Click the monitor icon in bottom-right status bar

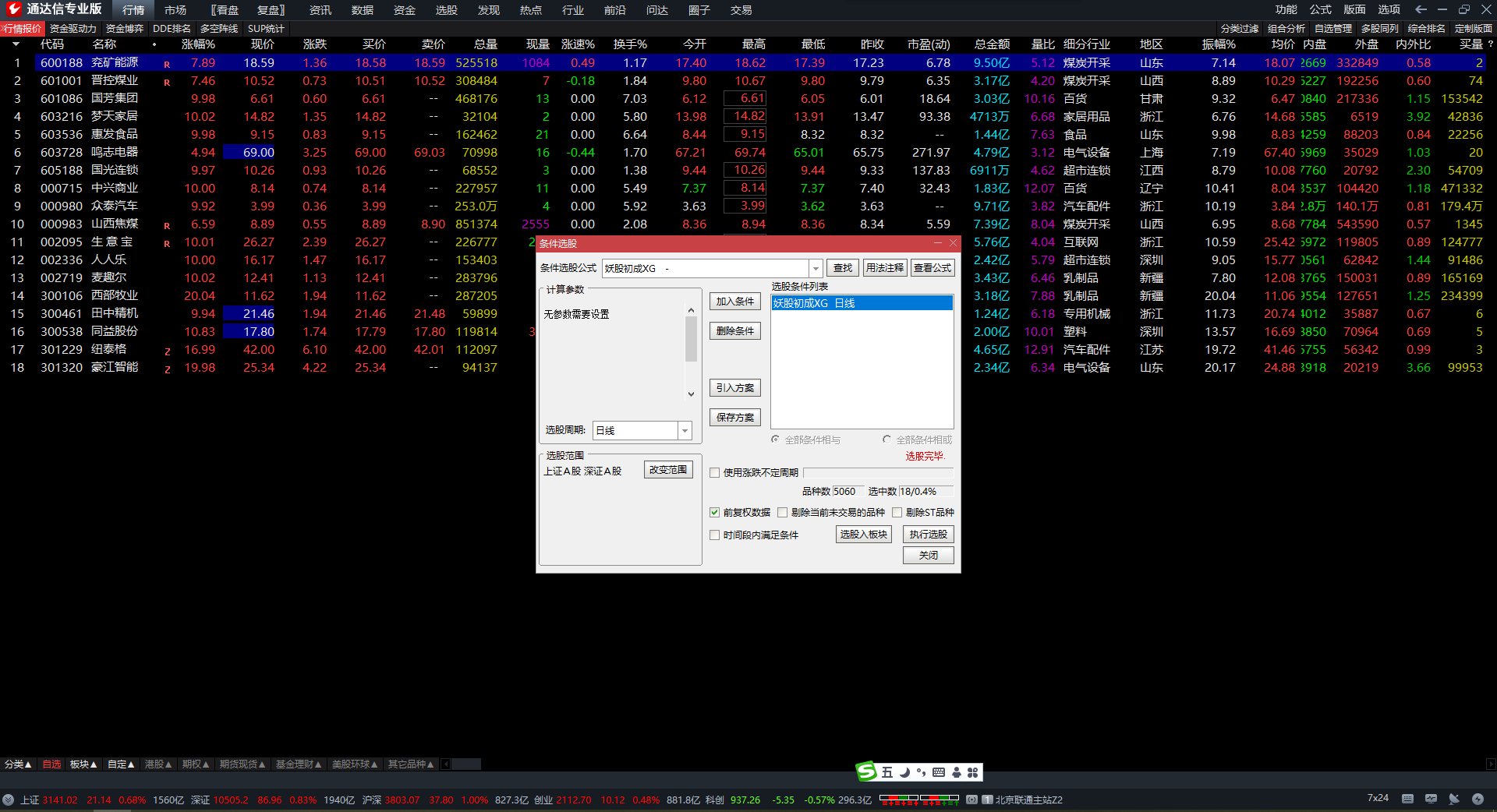[1431, 799]
